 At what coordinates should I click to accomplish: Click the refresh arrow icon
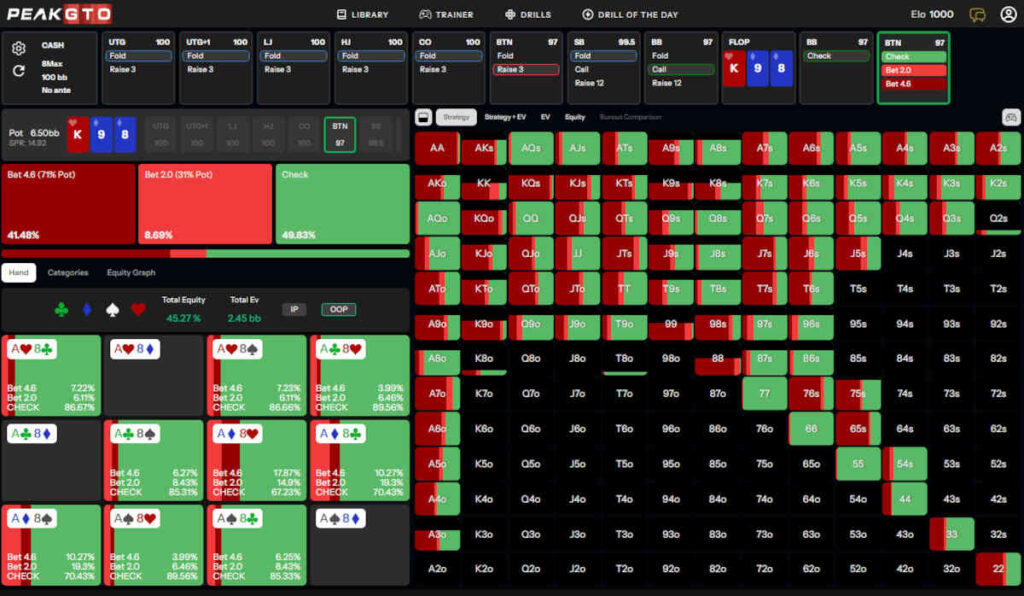[19, 71]
